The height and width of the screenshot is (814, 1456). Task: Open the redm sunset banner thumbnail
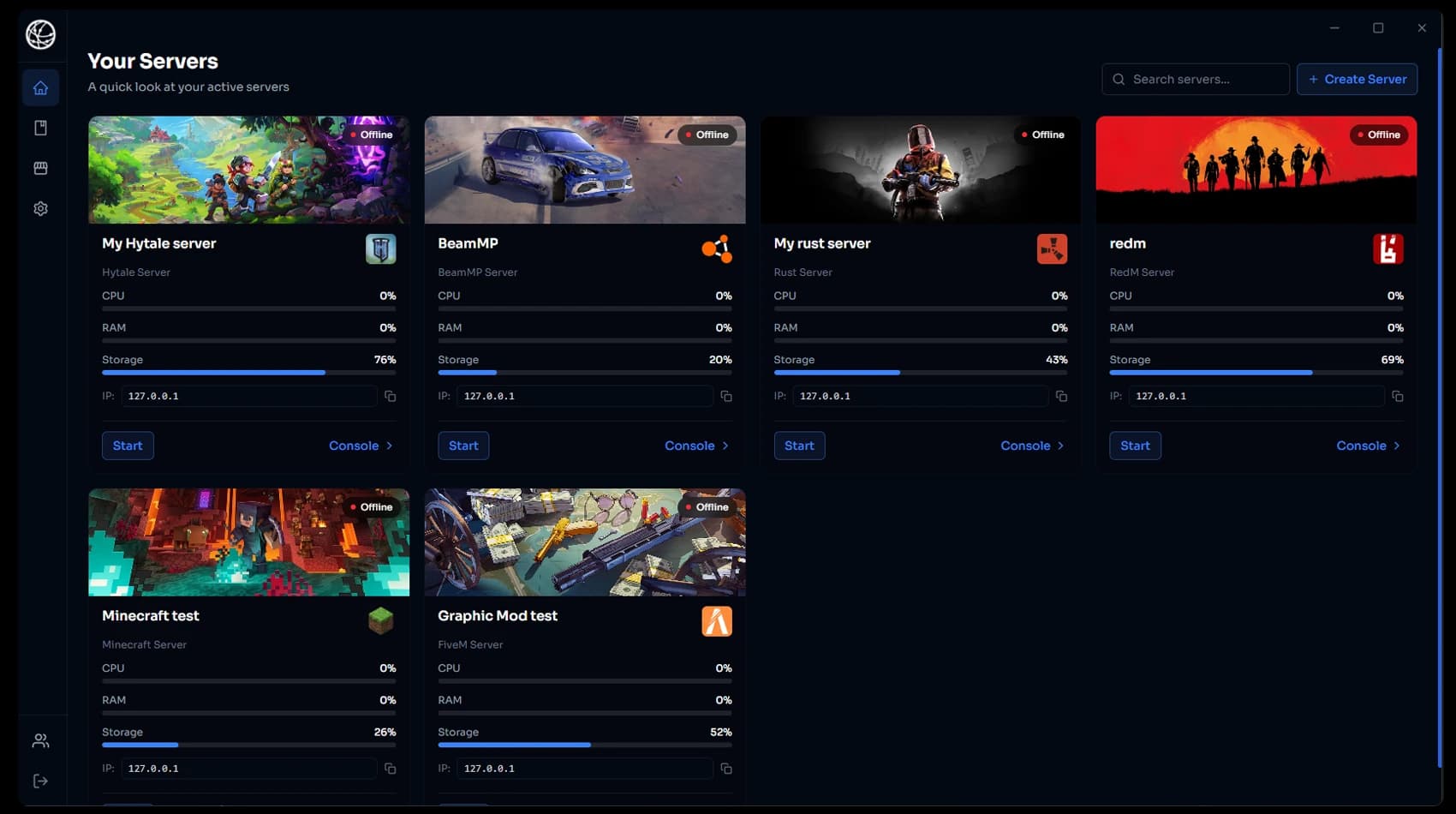pos(1256,170)
